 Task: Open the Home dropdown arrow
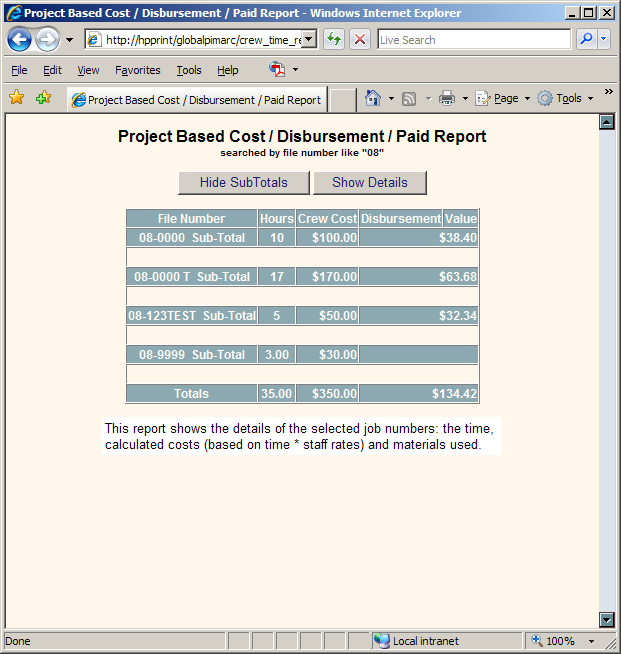coord(391,98)
